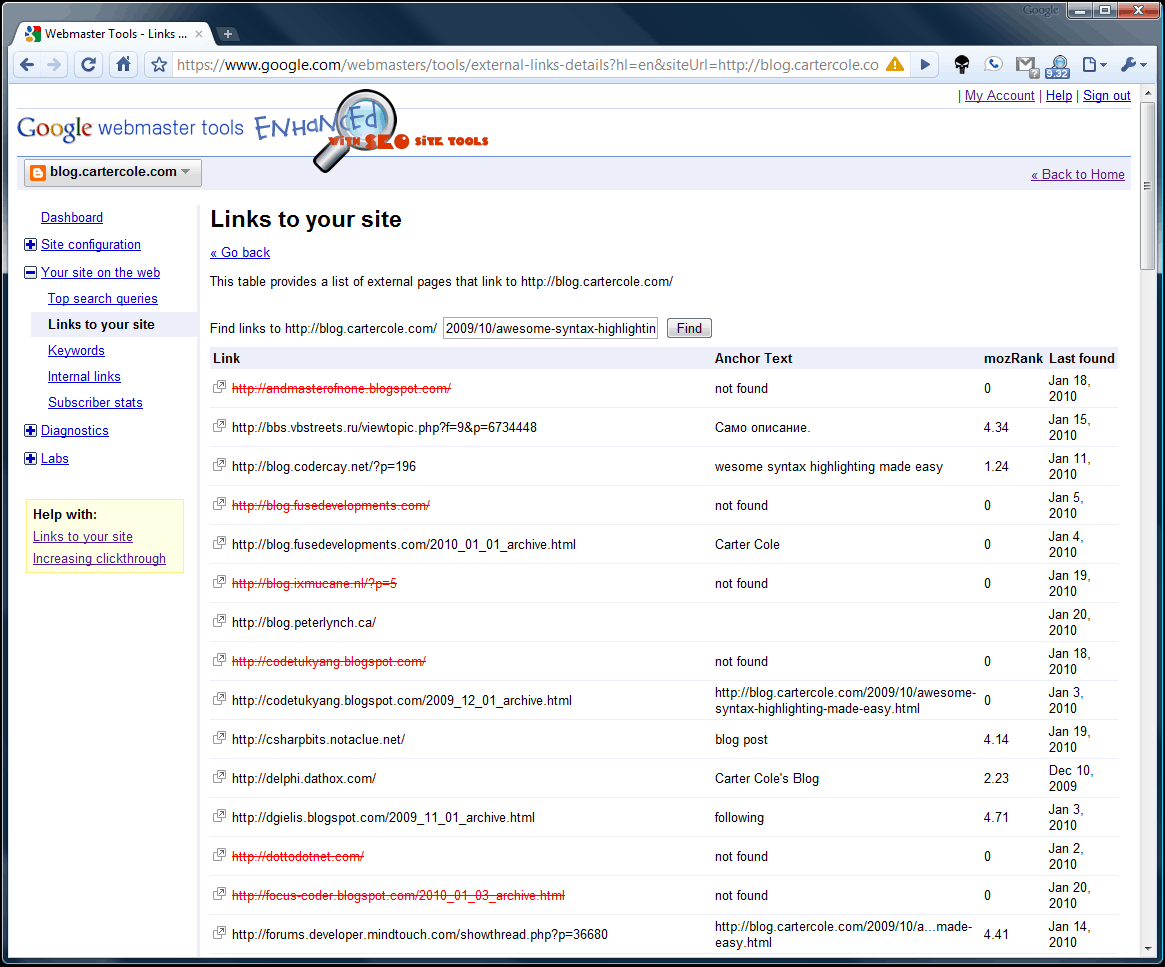Click the Sign out link
The width and height of the screenshot is (1165, 967).
click(1106, 96)
